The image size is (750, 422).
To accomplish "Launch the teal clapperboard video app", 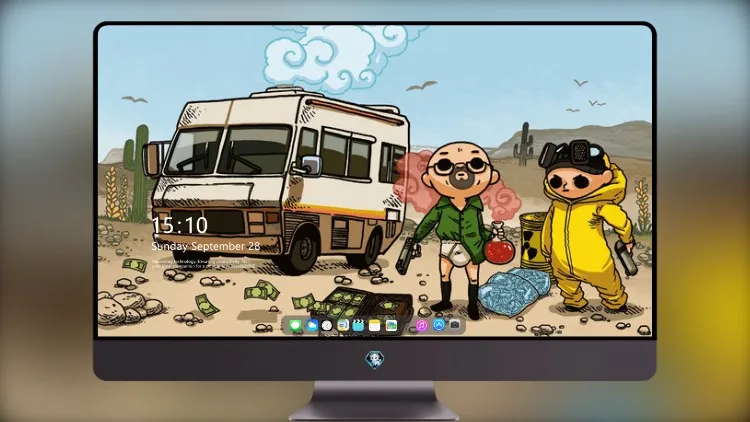I will [x=358, y=326].
